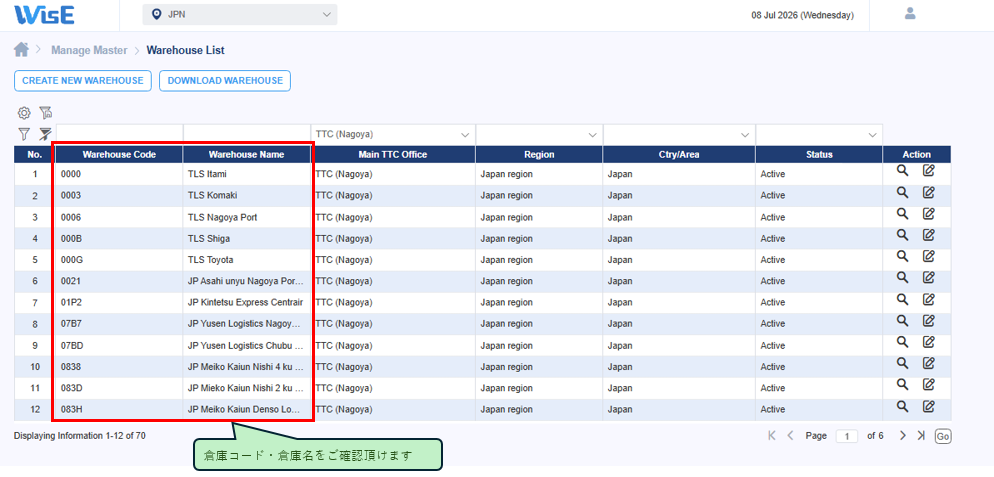The width and height of the screenshot is (994, 477).
Task: Click the Go button in pagination
Action: point(943,436)
